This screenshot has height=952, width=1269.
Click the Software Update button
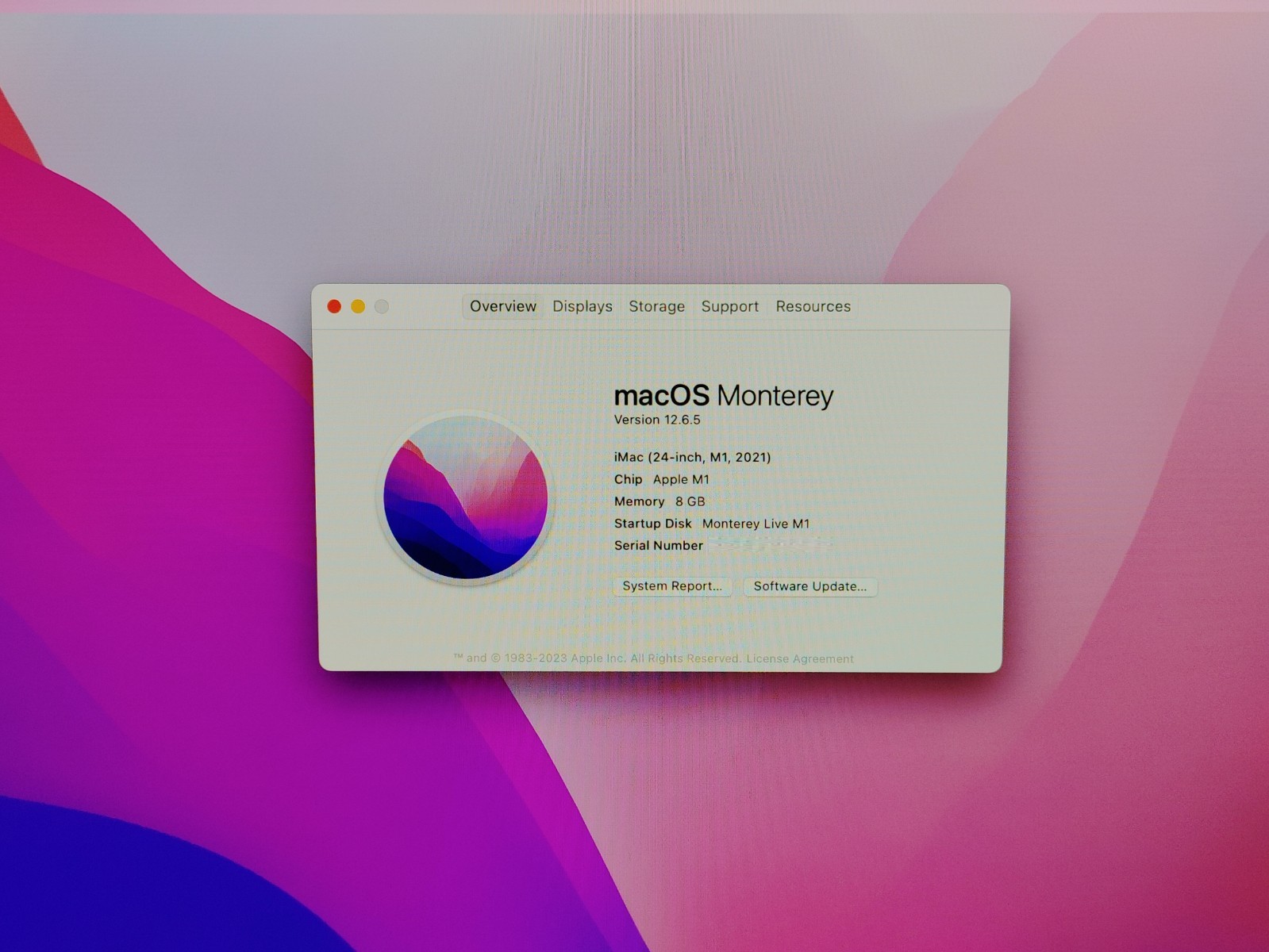click(x=810, y=586)
